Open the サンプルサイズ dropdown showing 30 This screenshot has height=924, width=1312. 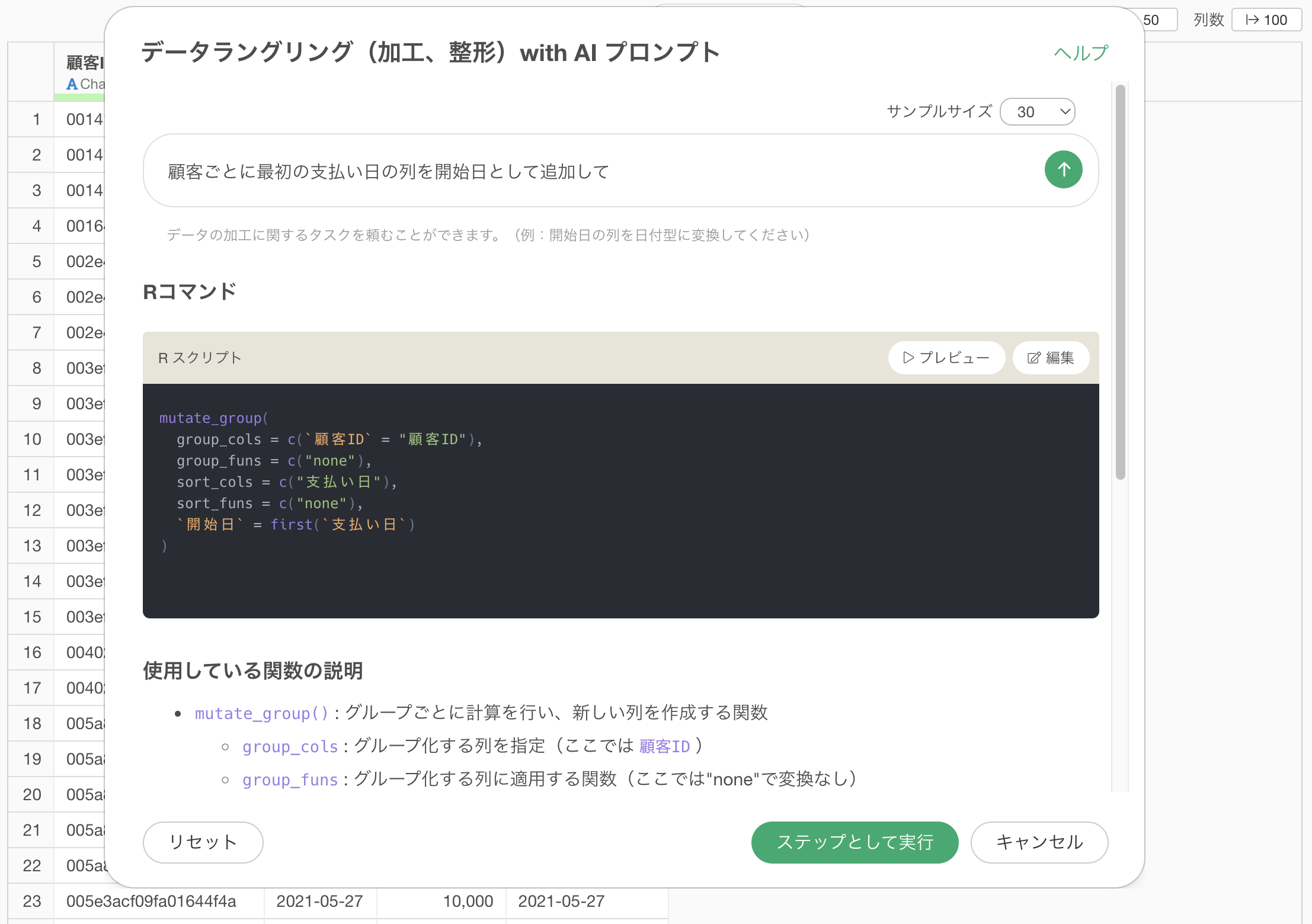(x=1037, y=111)
